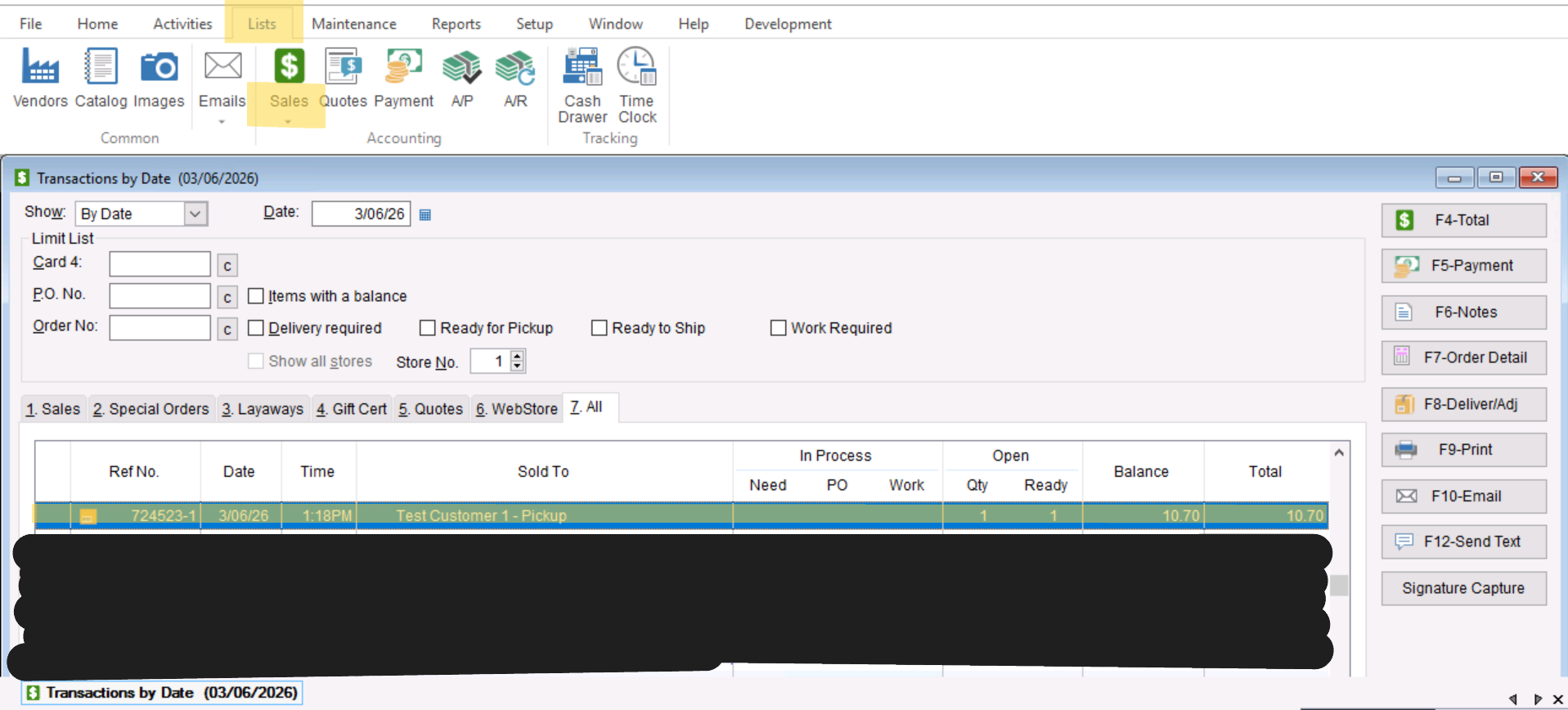This screenshot has width=1568, height=710.
Task: Open the A/R accounts receivable icon
Action: coord(515,67)
